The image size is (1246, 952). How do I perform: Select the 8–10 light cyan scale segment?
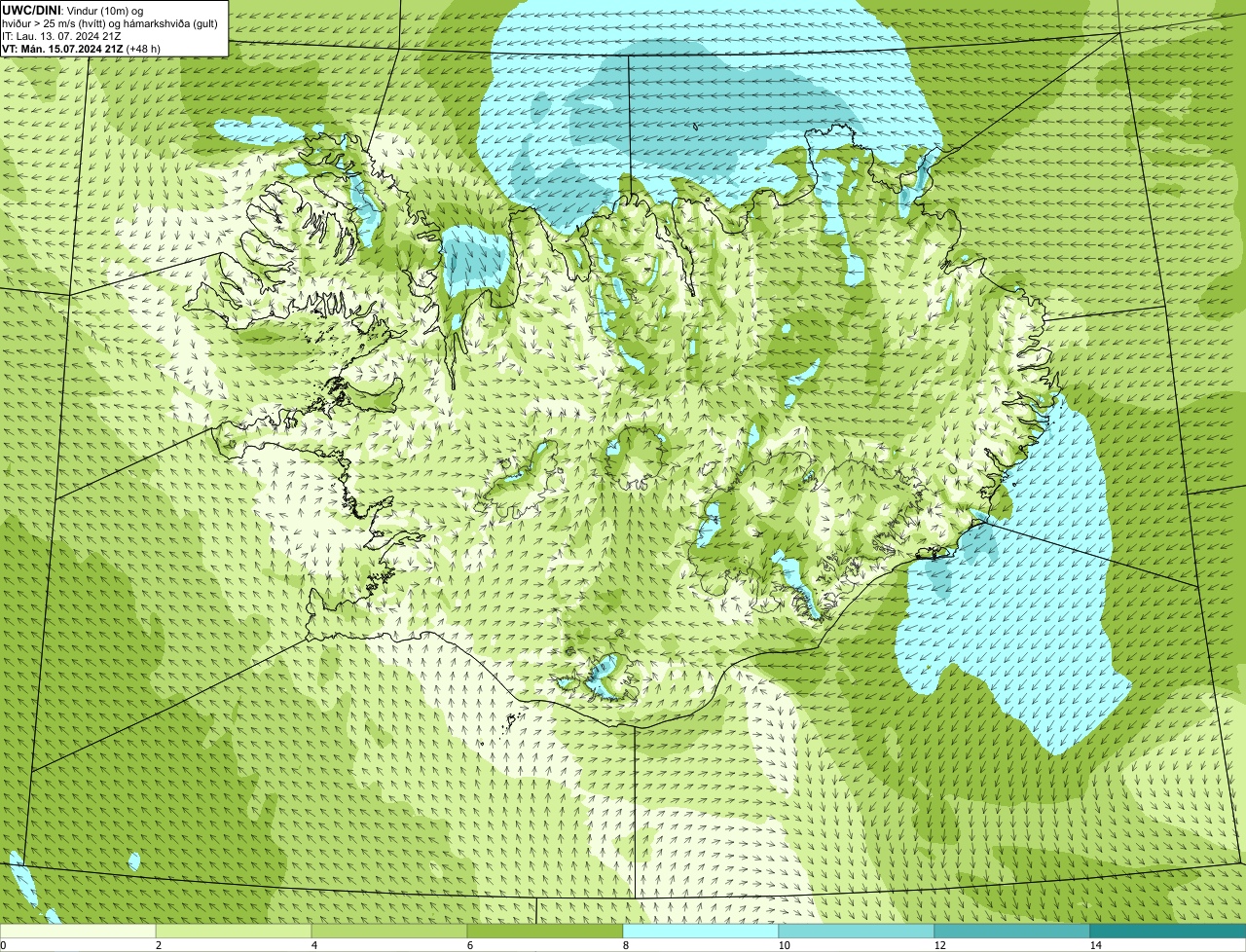[x=701, y=931]
